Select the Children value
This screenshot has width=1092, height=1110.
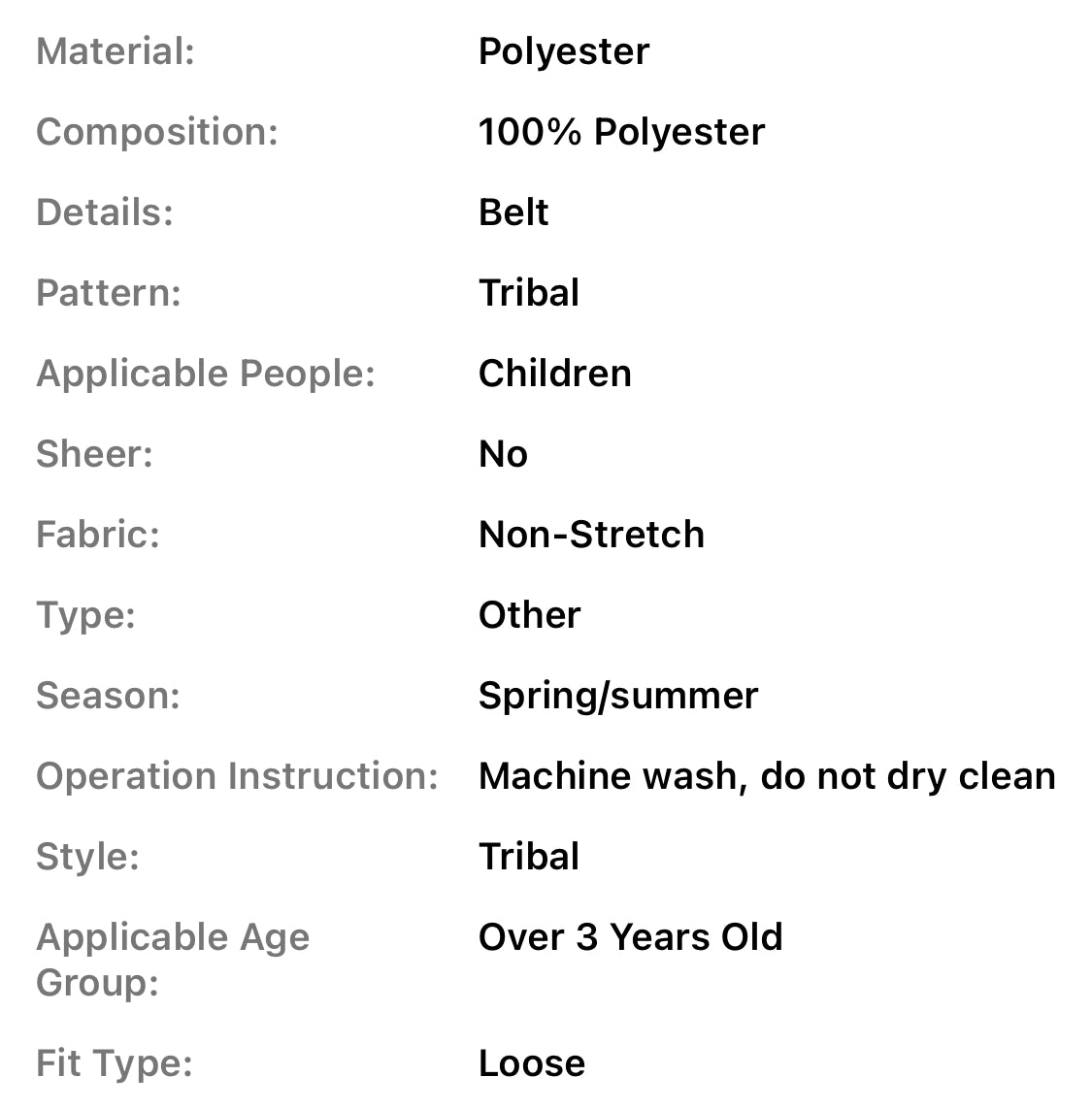(554, 374)
